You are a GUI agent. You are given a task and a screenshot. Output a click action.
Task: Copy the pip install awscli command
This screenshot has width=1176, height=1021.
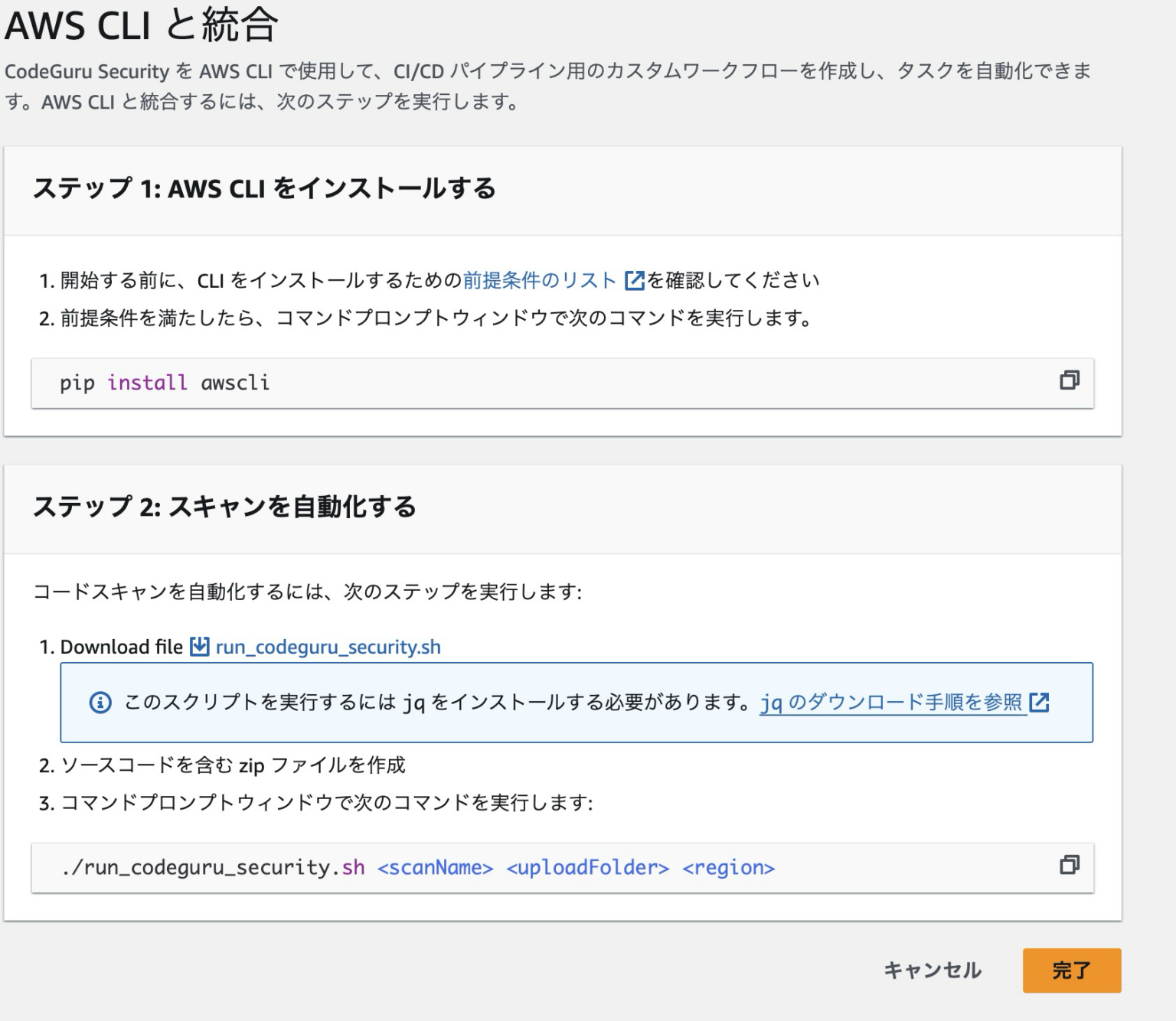click(x=1071, y=380)
